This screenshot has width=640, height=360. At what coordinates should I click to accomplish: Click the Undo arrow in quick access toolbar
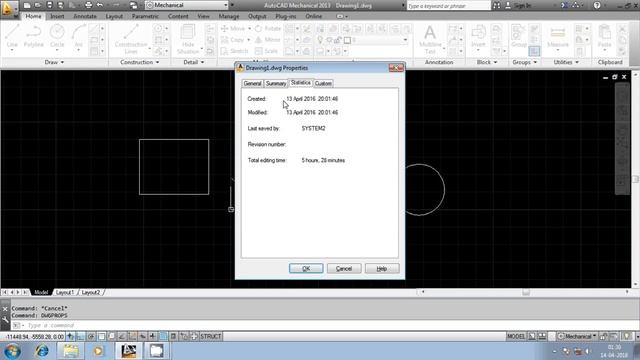pyautogui.click(x=100, y=5)
